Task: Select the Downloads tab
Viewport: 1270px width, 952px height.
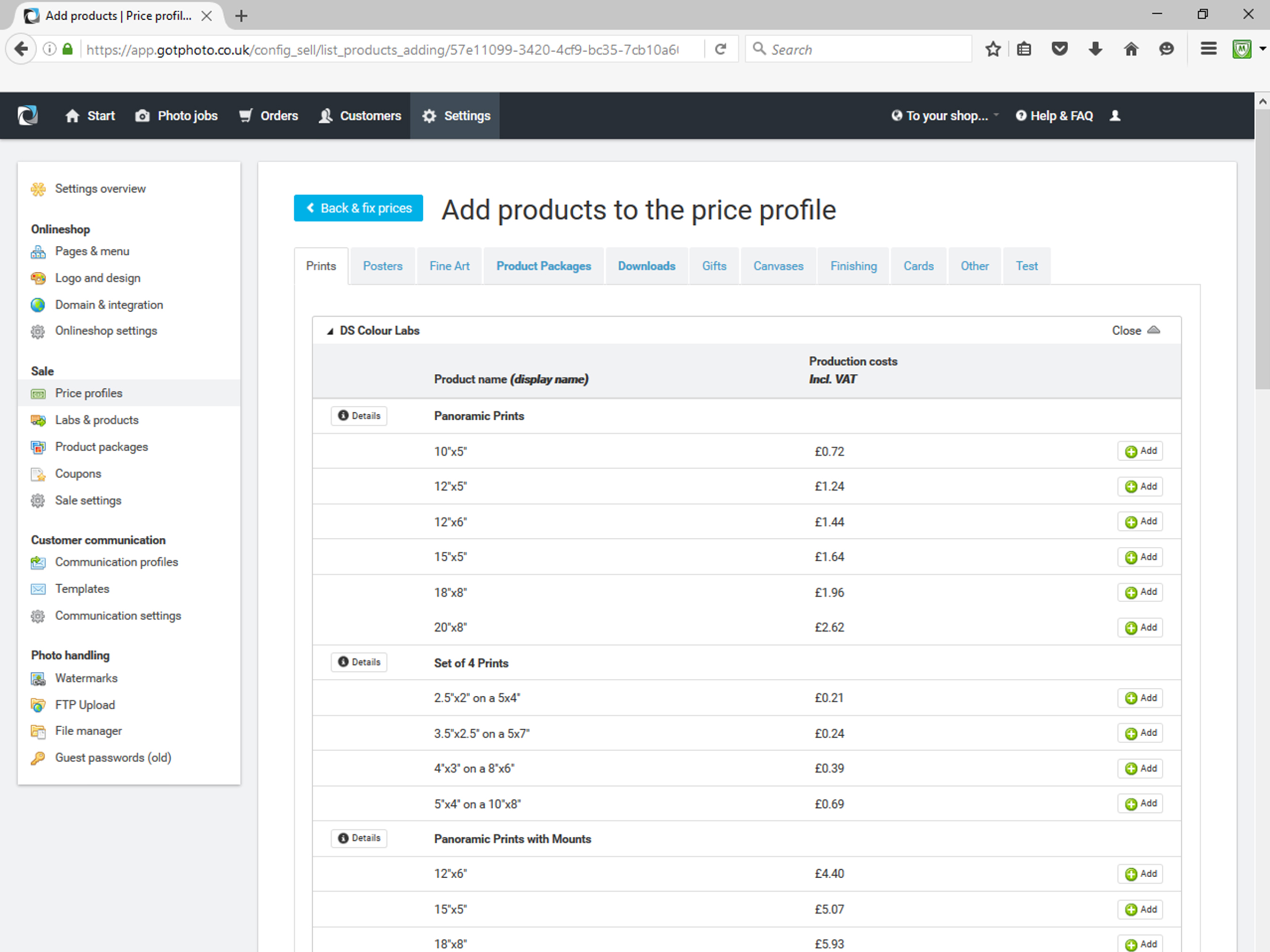Action: click(647, 266)
